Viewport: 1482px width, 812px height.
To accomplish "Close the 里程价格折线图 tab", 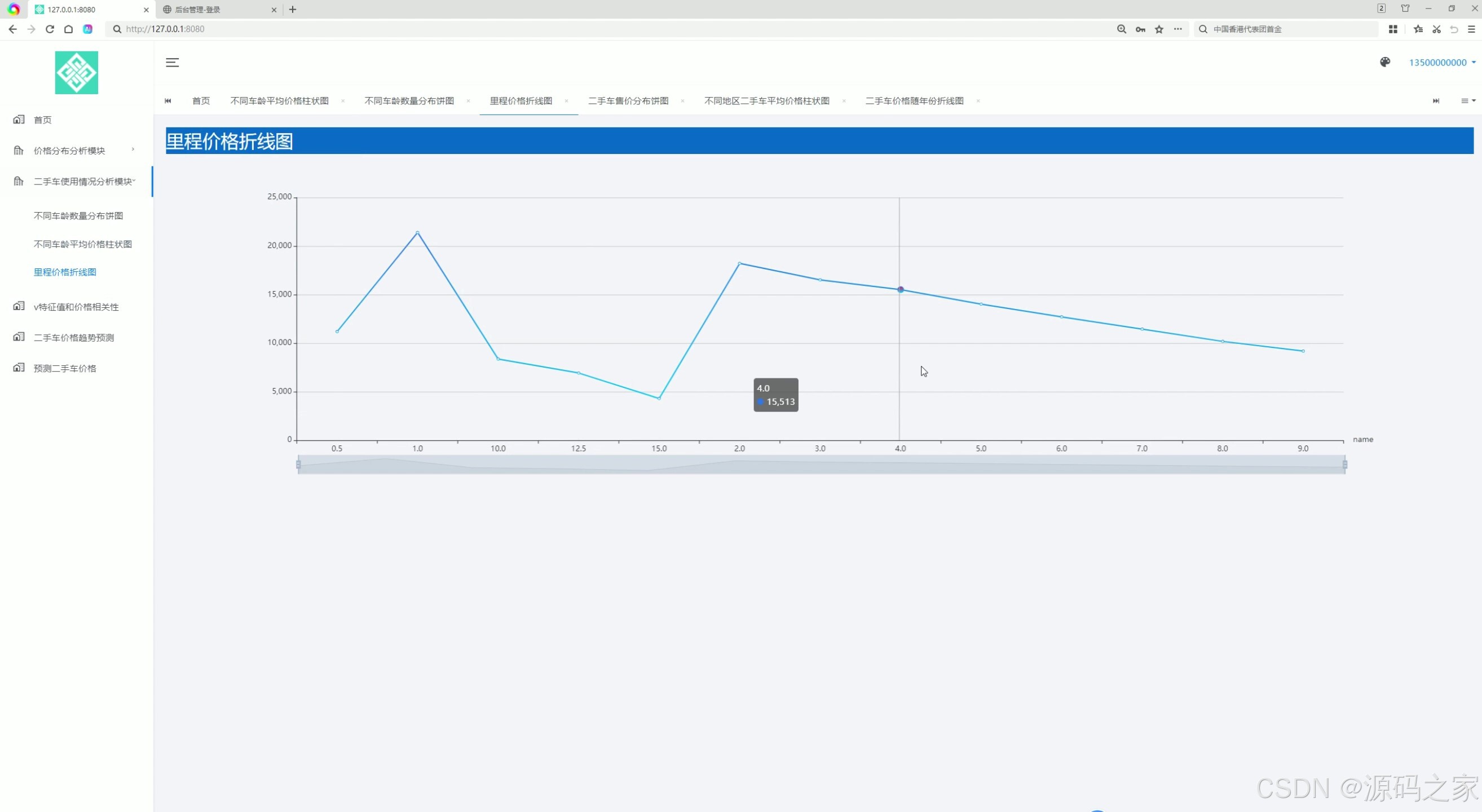I will [566, 100].
